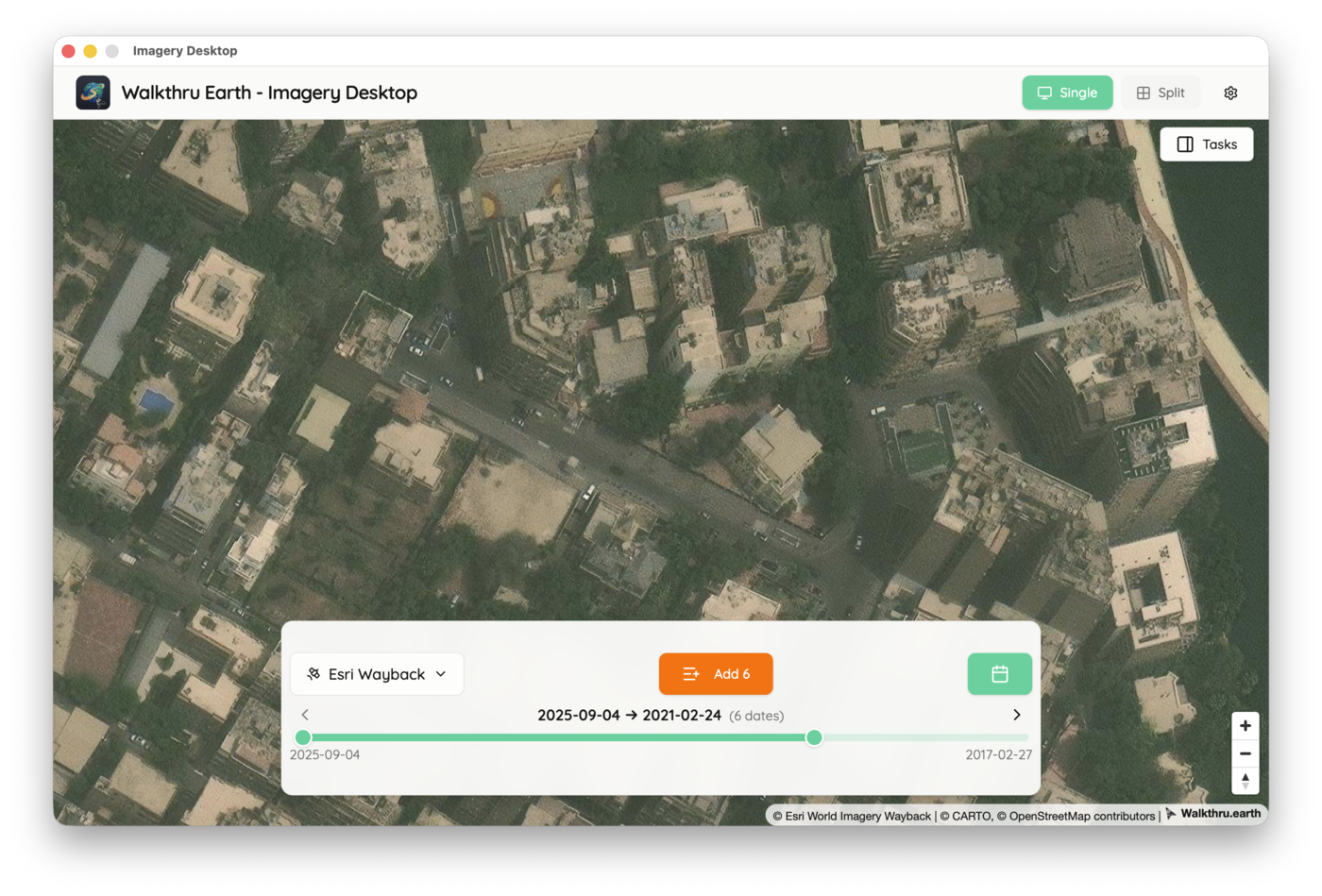Switch to Single view mode

pyautogui.click(x=1067, y=93)
